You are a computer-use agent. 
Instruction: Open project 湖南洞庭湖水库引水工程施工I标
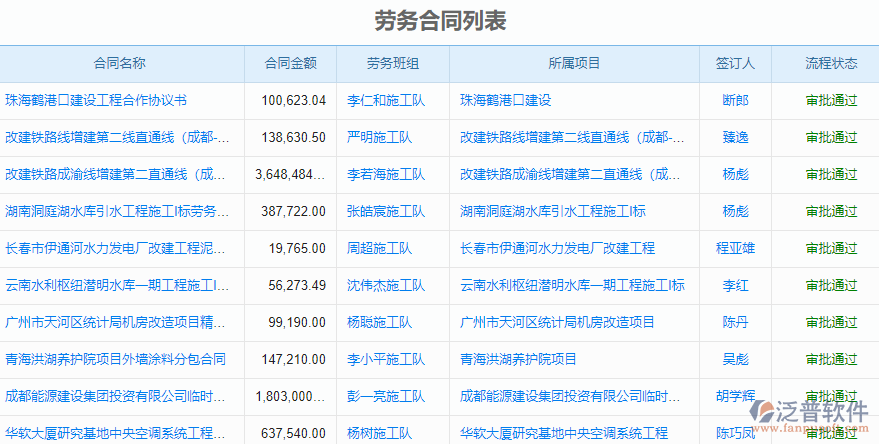(x=553, y=211)
